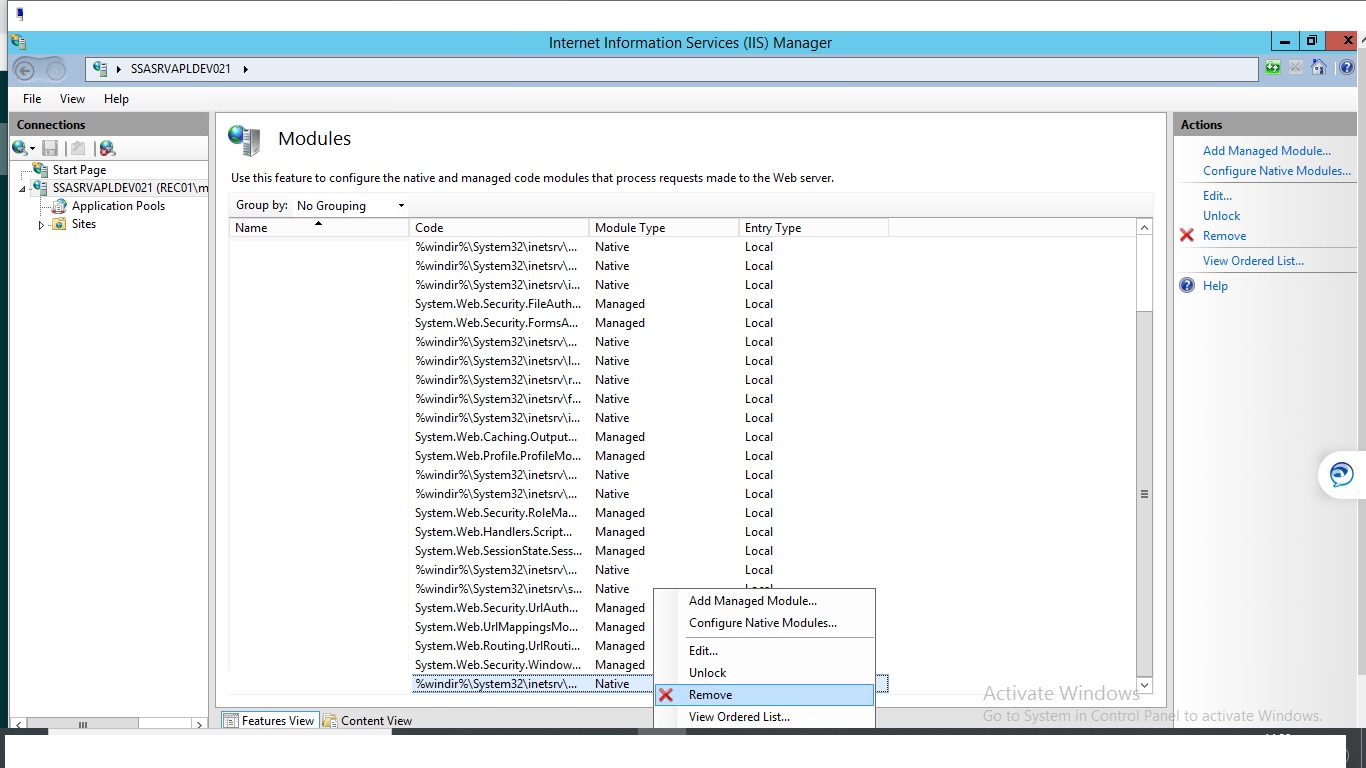Click the server icon in the address bar
The image size is (1366, 768).
100,69
